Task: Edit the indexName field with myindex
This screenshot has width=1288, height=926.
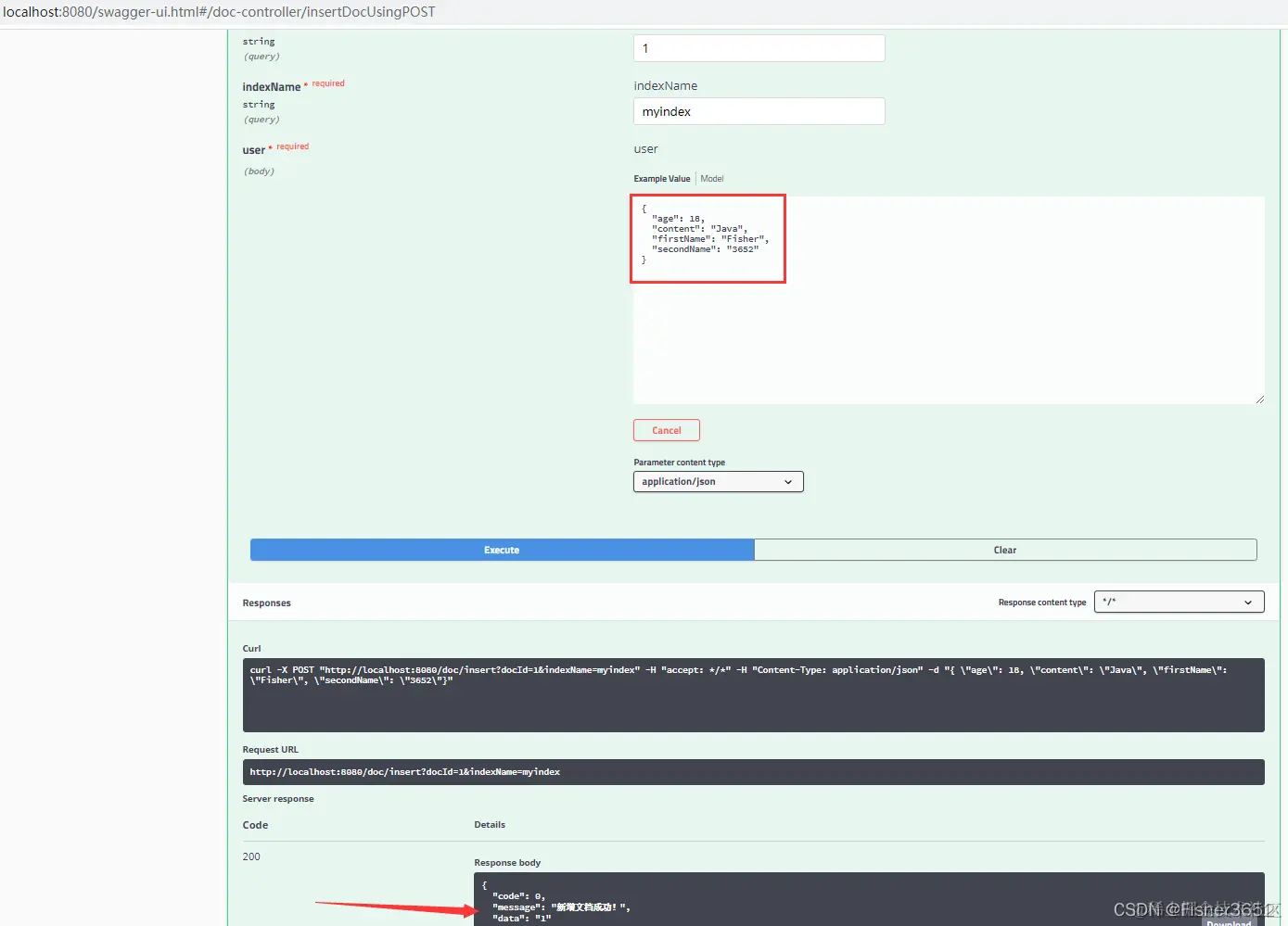Action: [759, 111]
